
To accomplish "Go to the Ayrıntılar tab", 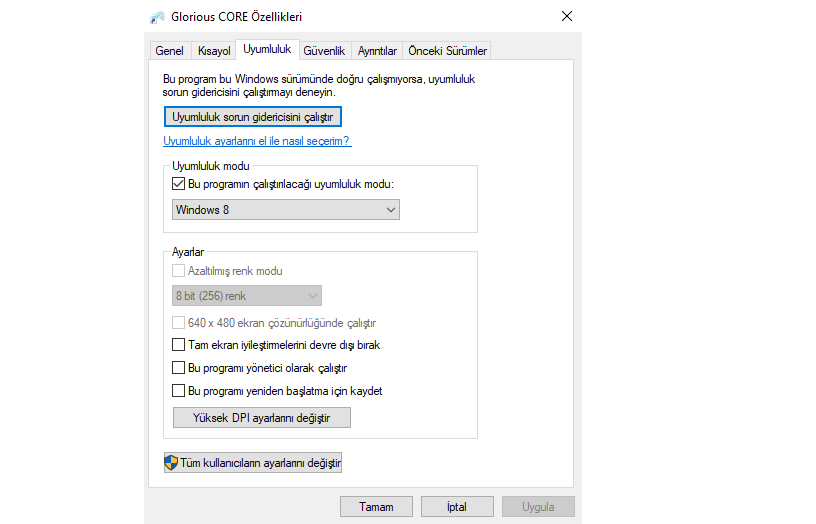I will pyautogui.click(x=377, y=51).
